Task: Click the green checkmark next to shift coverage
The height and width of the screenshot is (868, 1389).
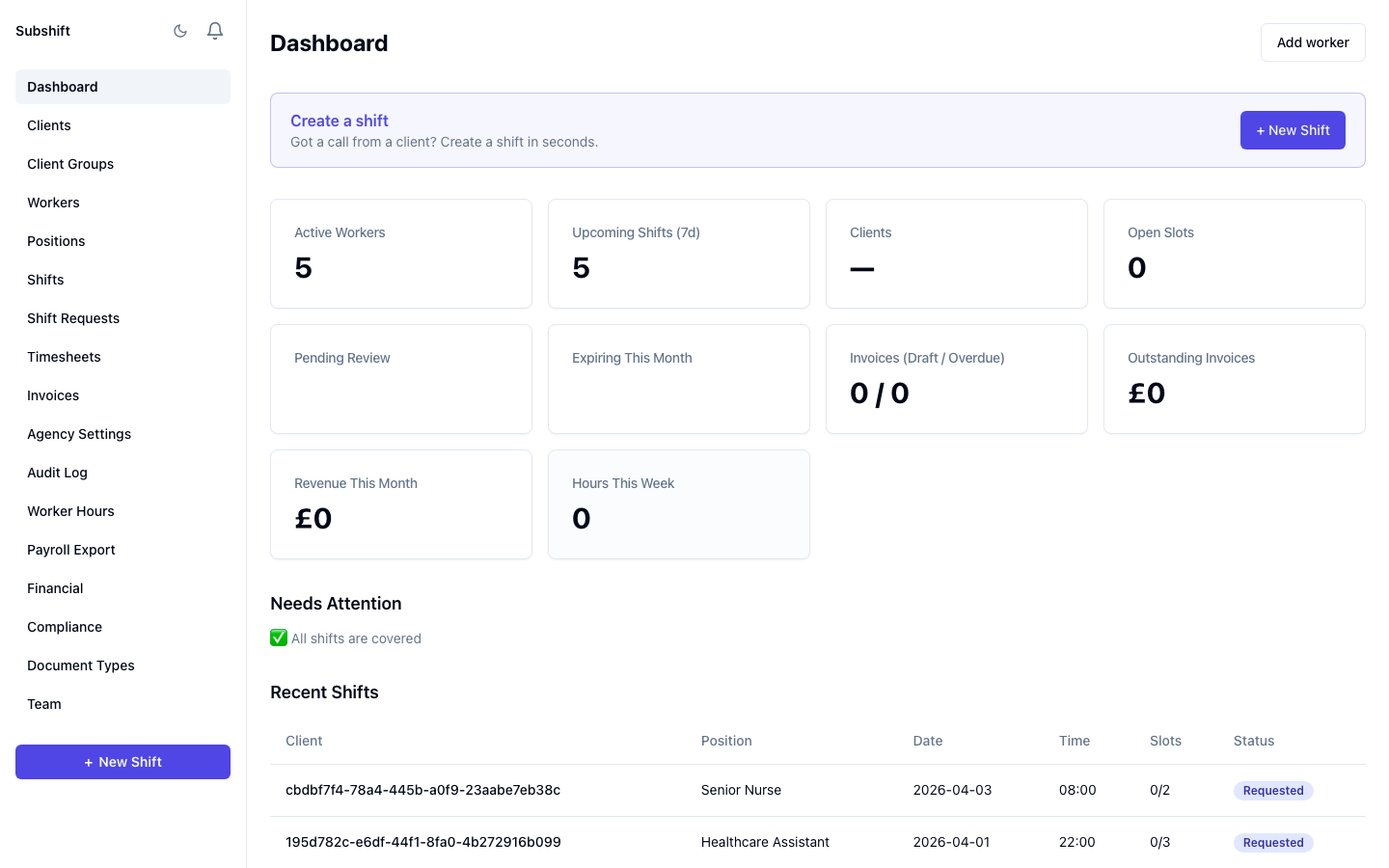Action: 278,637
